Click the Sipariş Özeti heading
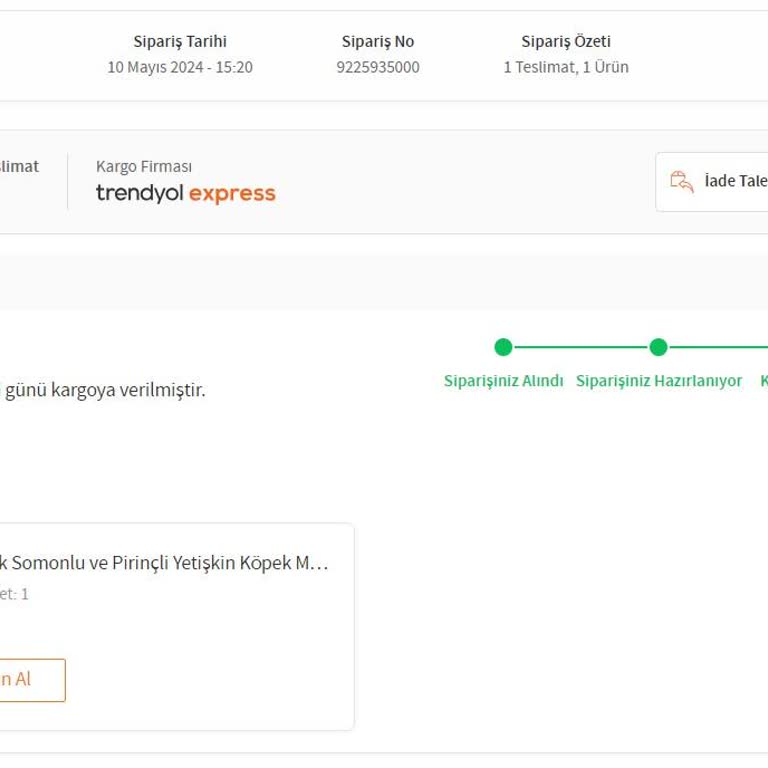 pos(566,42)
